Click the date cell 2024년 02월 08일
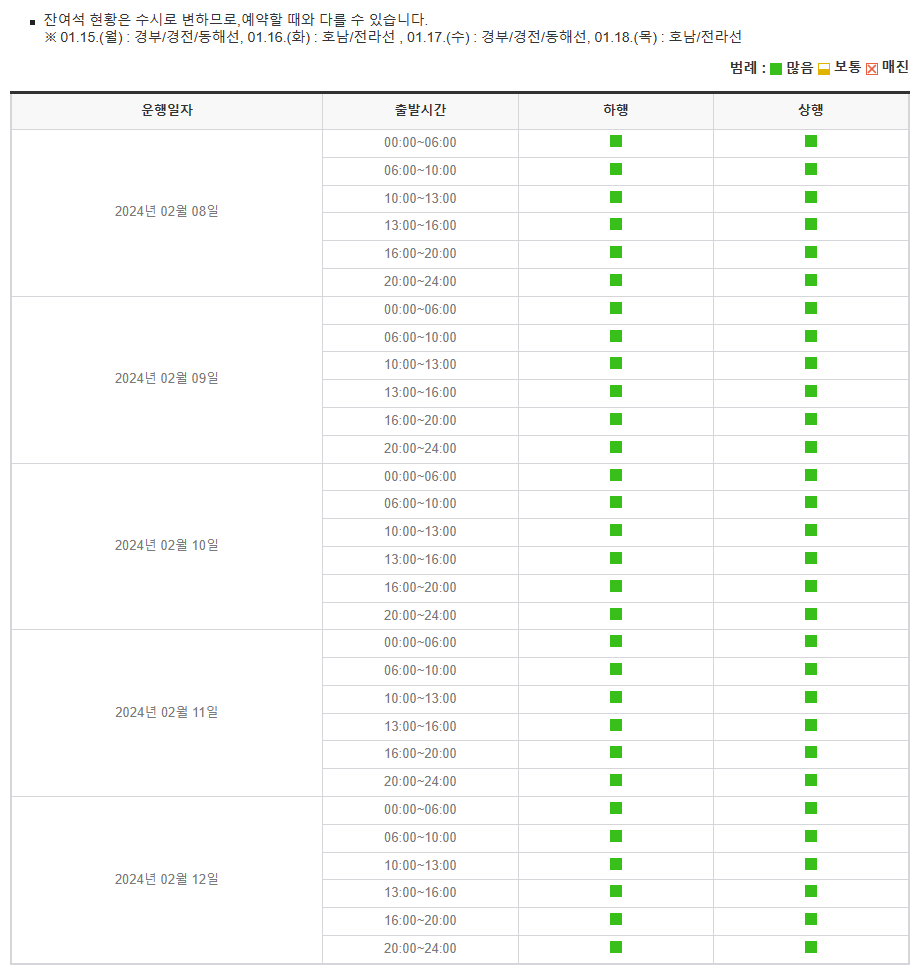 167,211
